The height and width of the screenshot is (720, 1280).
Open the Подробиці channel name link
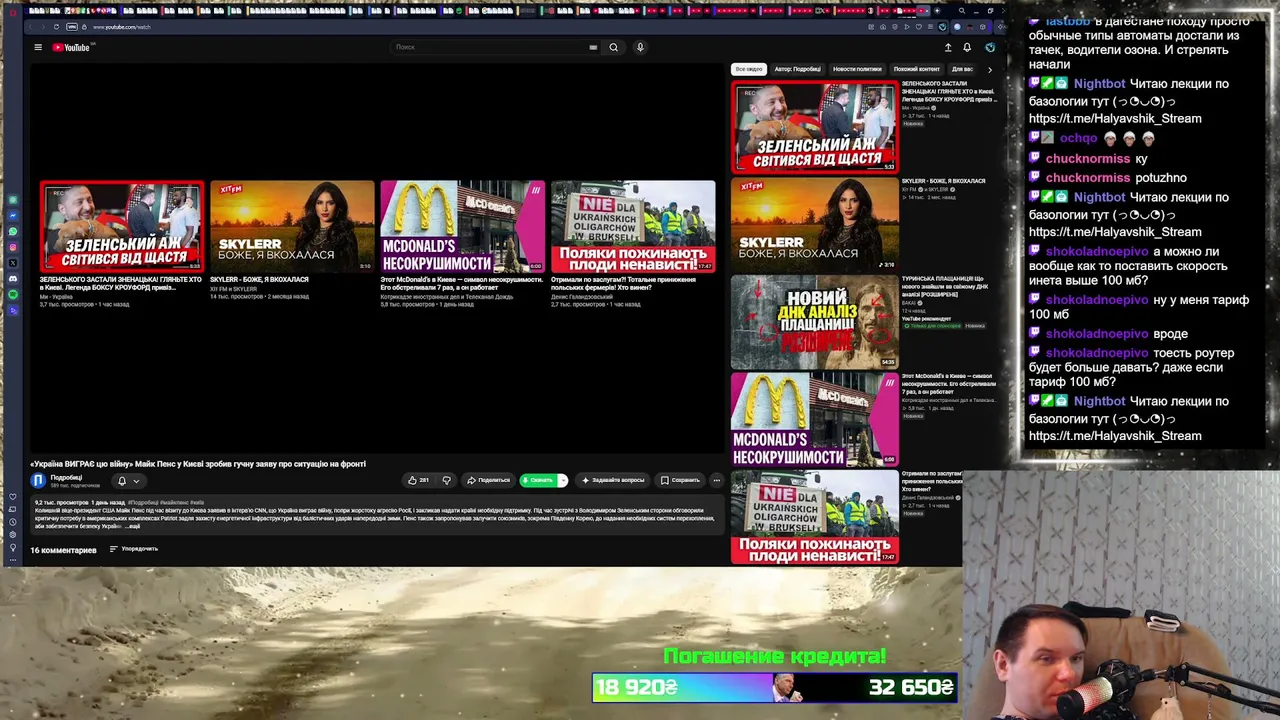pos(66,478)
